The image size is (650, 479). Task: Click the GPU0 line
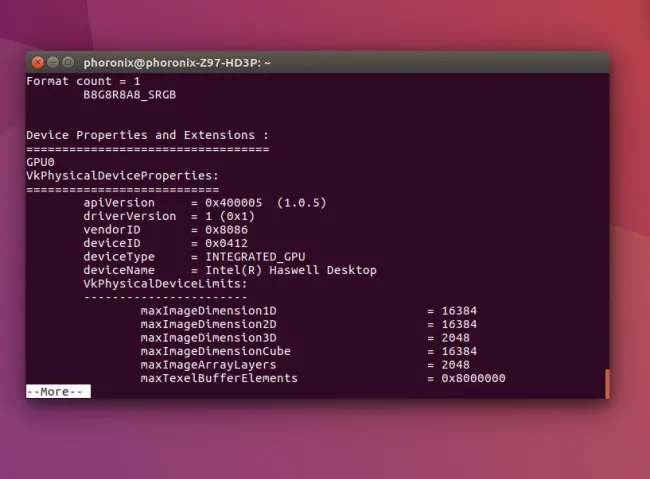coord(40,162)
